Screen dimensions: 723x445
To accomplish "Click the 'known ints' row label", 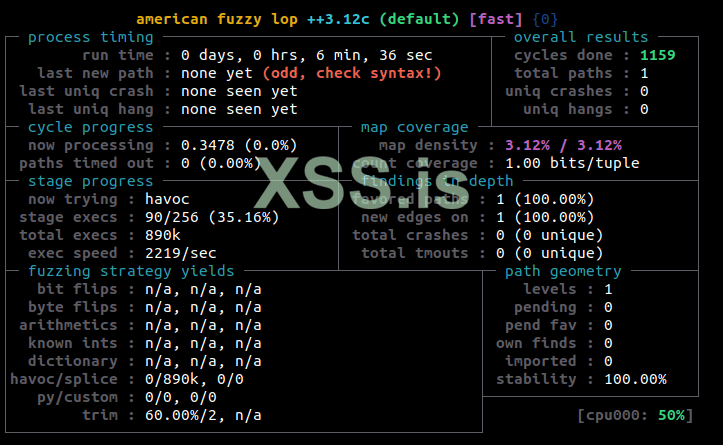I will coord(72,343).
